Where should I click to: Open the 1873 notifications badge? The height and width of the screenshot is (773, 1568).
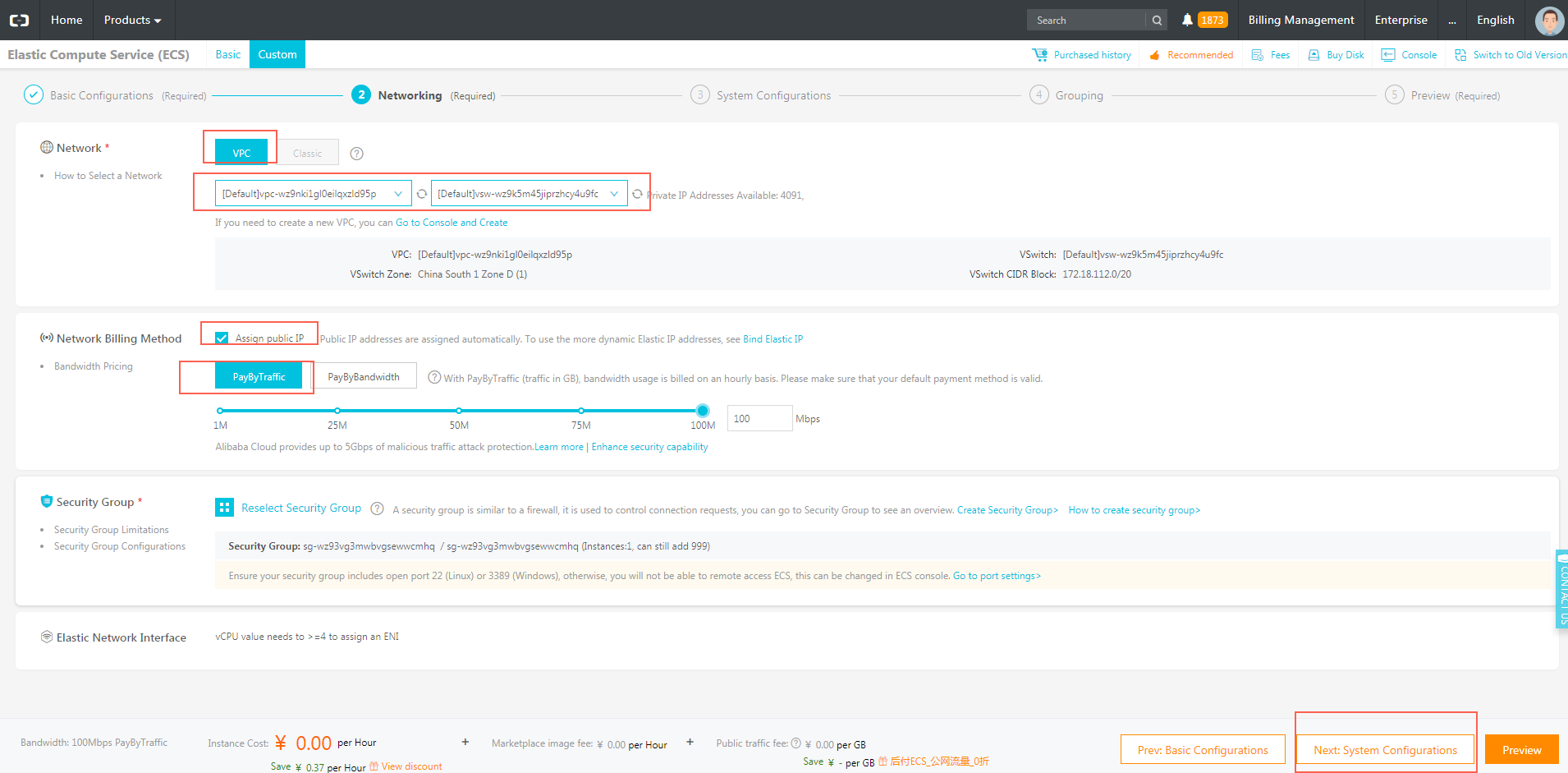pos(1213,20)
